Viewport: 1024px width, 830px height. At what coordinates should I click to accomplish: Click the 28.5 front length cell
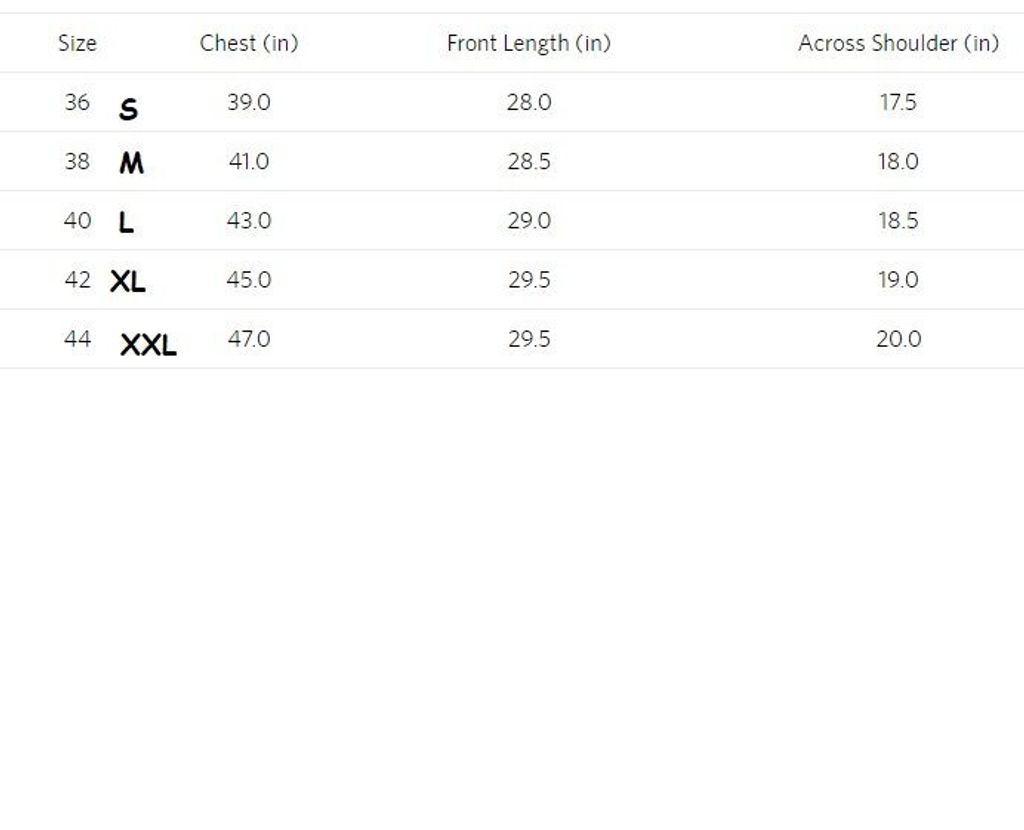529,161
